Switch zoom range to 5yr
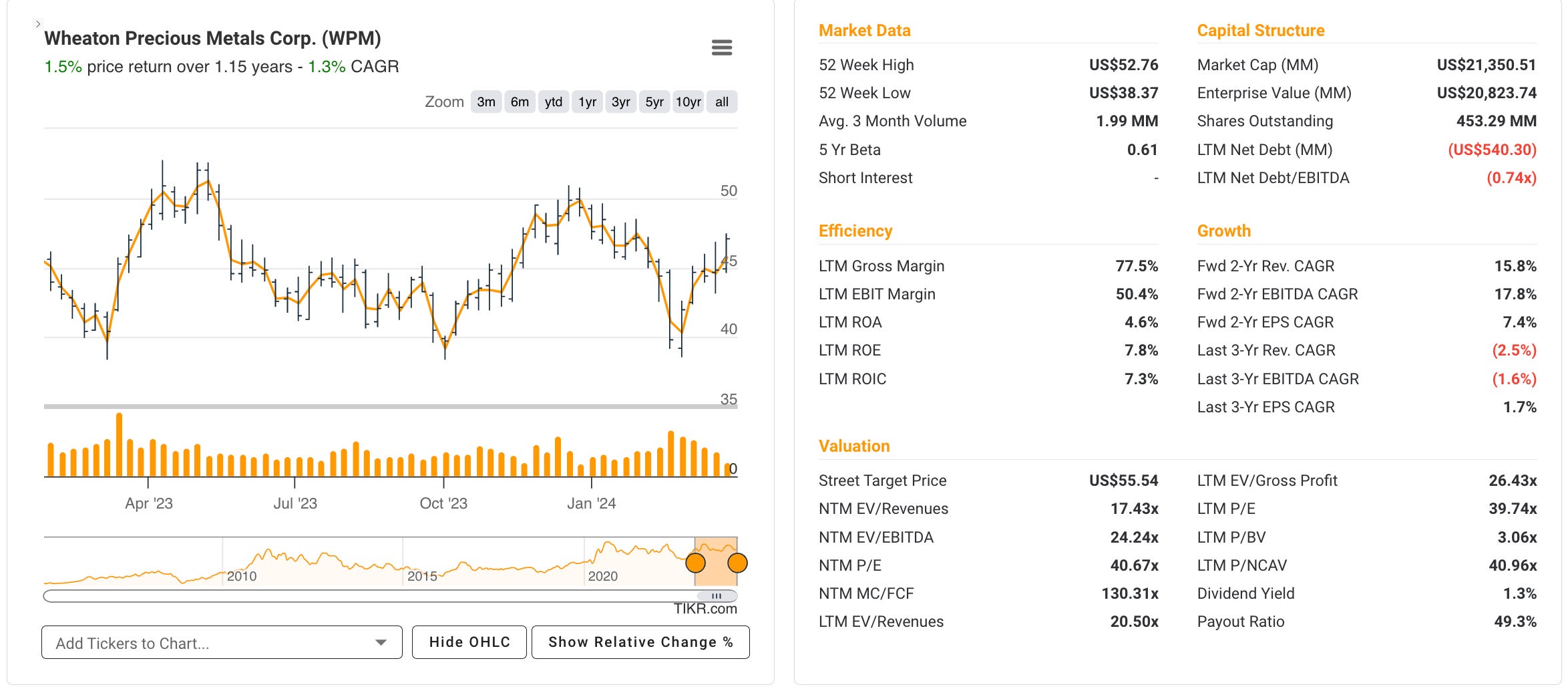 pyautogui.click(x=654, y=102)
